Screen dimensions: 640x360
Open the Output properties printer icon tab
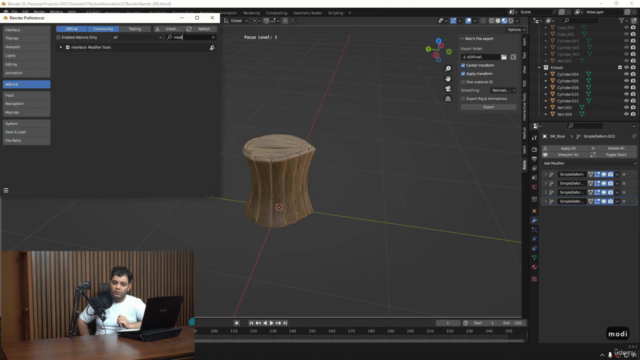(534, 159)
